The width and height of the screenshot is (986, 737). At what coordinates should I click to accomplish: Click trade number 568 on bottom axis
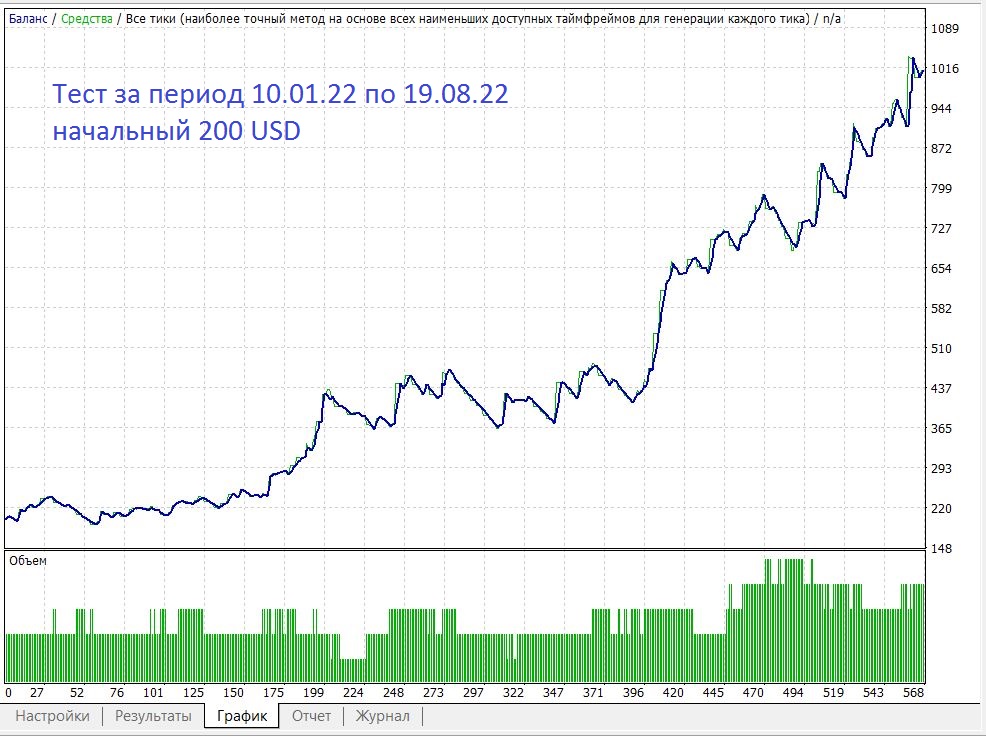click(x=913, y=692)
